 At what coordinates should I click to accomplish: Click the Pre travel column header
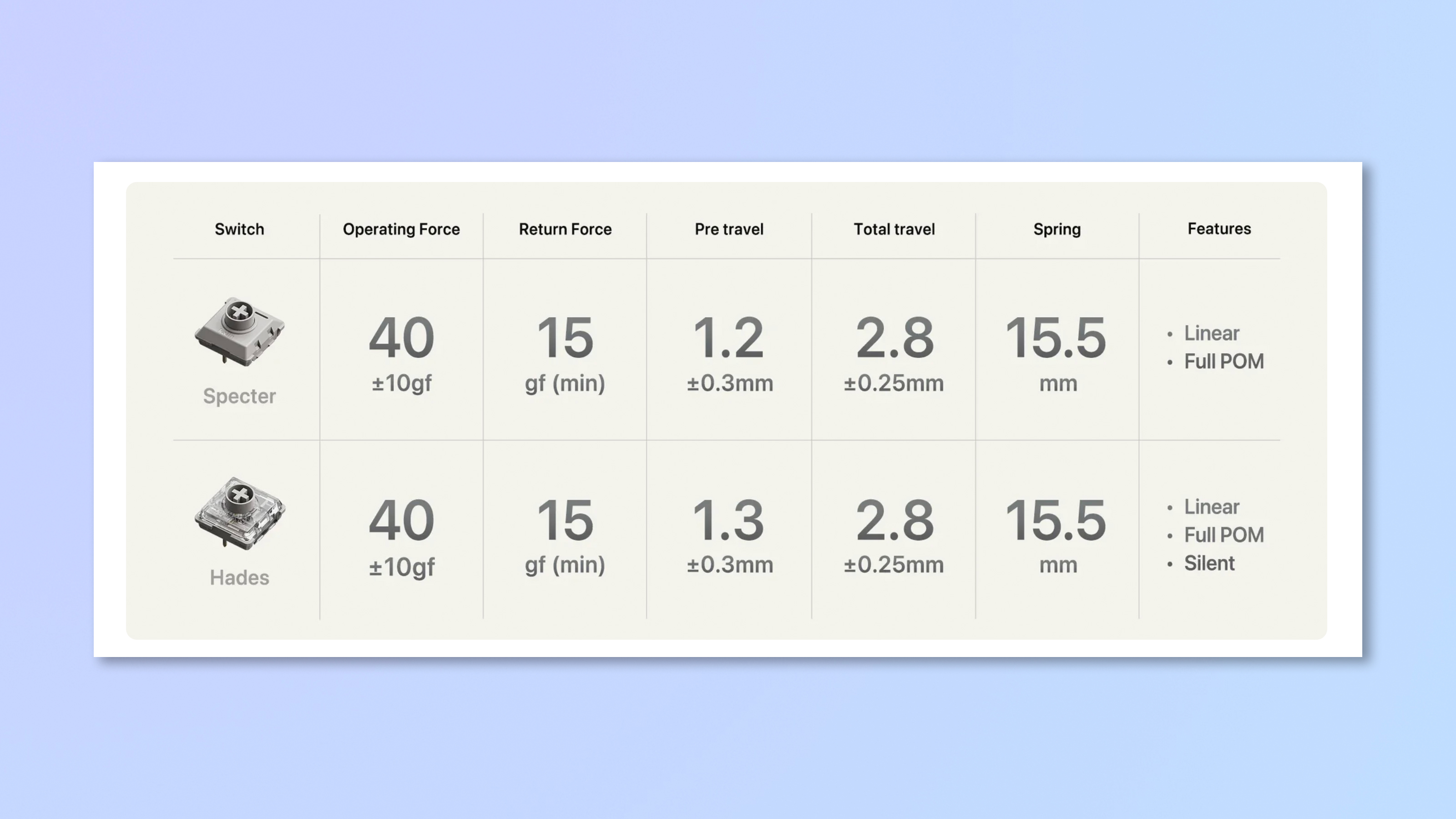(729, 229)
